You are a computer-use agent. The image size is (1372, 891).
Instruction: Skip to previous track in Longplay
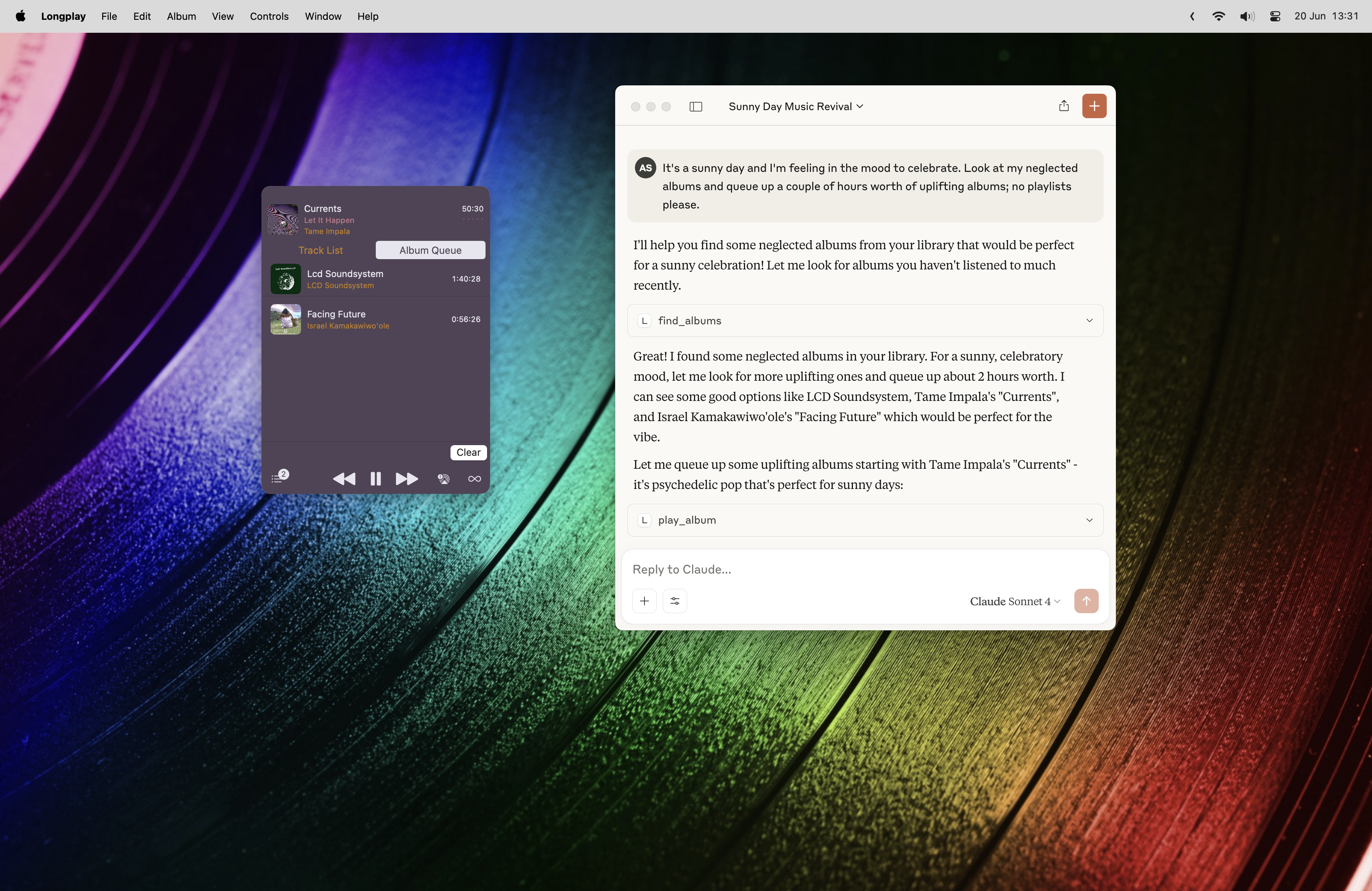(344, 479)
